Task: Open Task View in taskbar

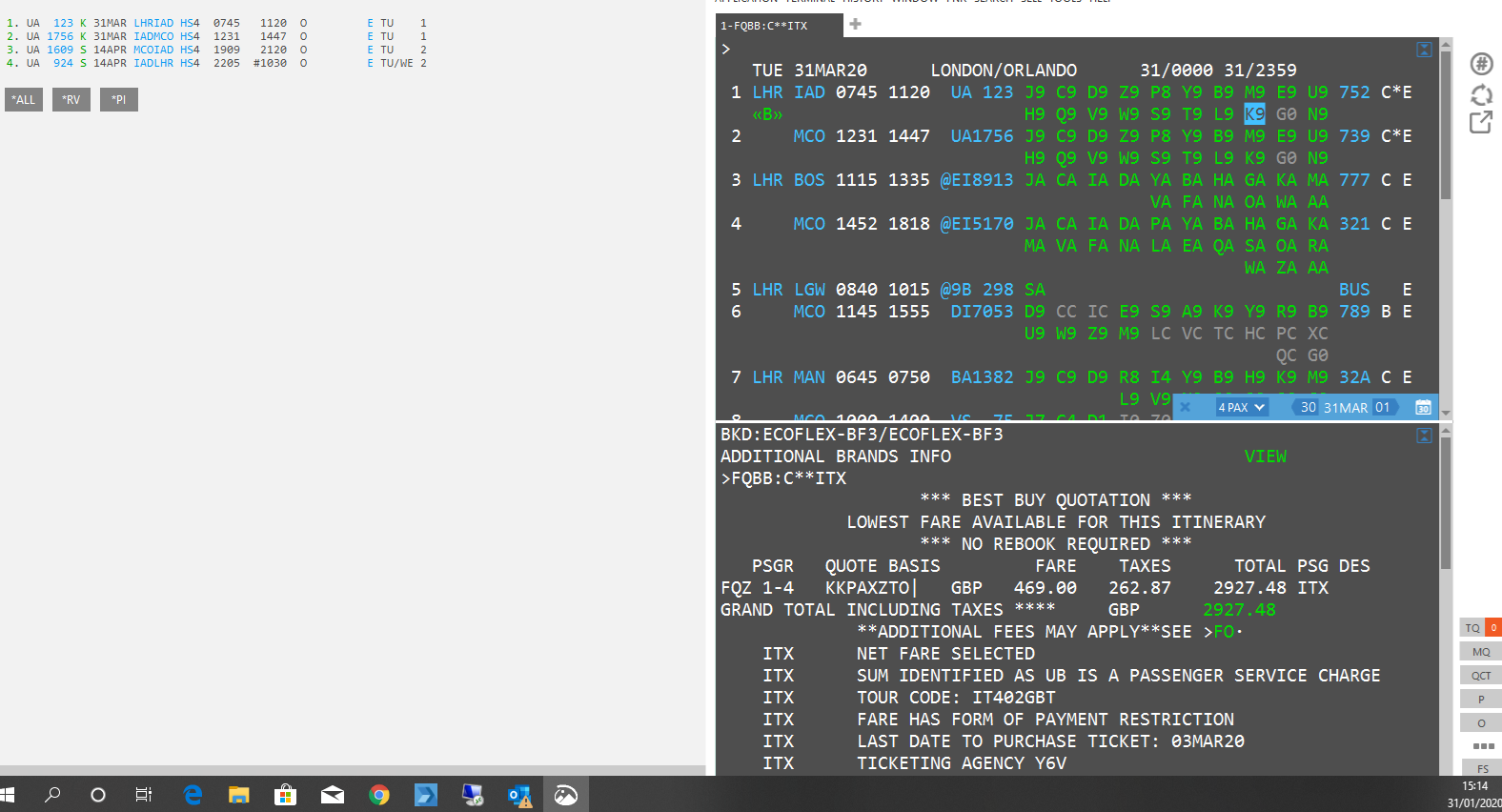Action: (144, 795)
